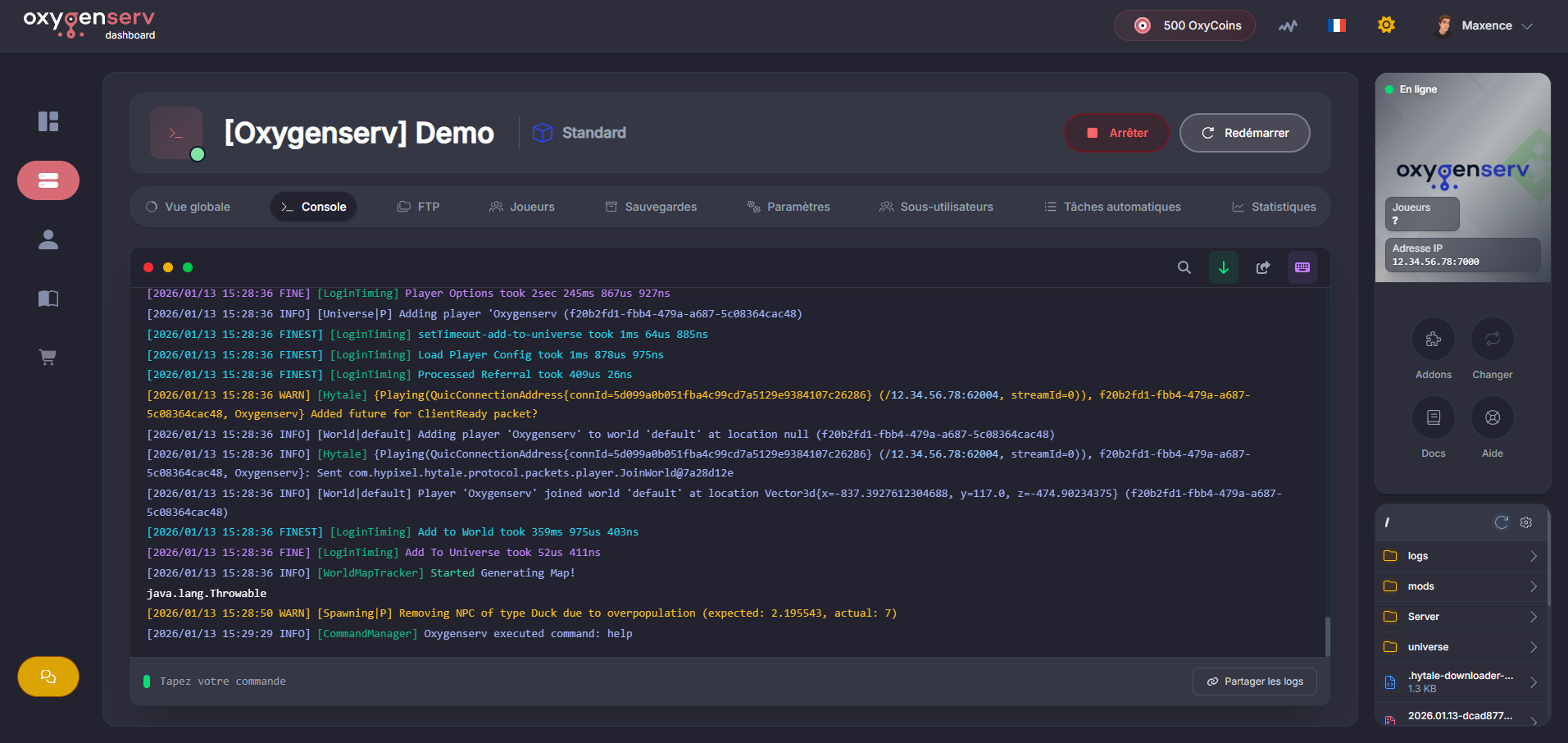Open the shop cart sidebar icon

(x=48, y=358)
